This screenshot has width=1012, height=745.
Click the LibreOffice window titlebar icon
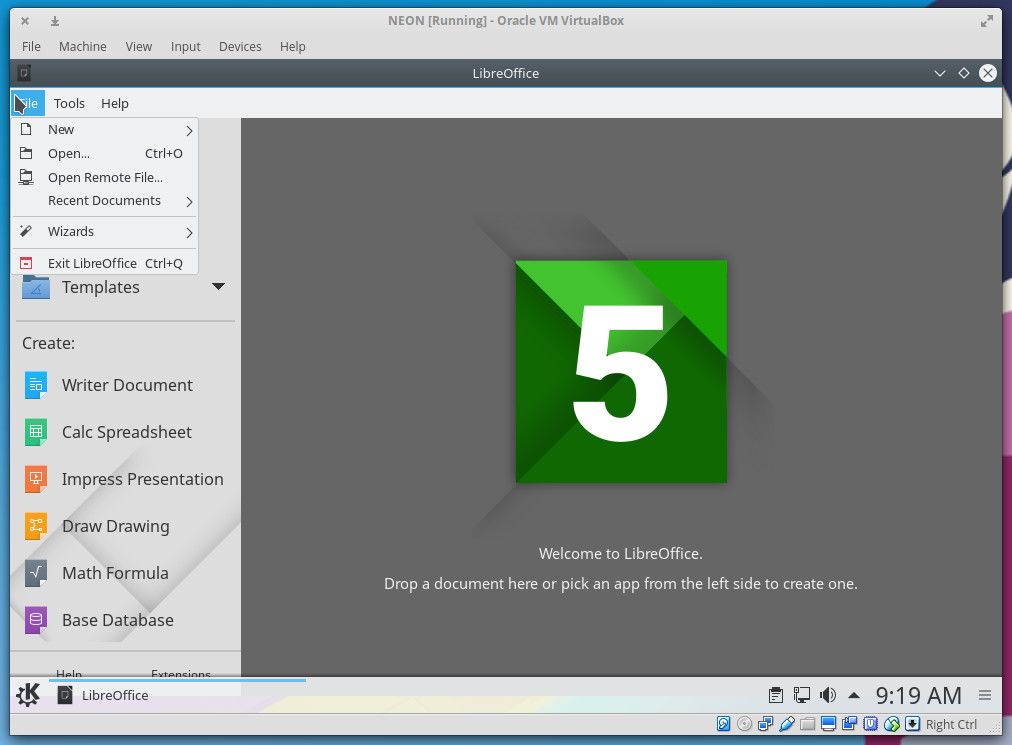coord(24,73)
